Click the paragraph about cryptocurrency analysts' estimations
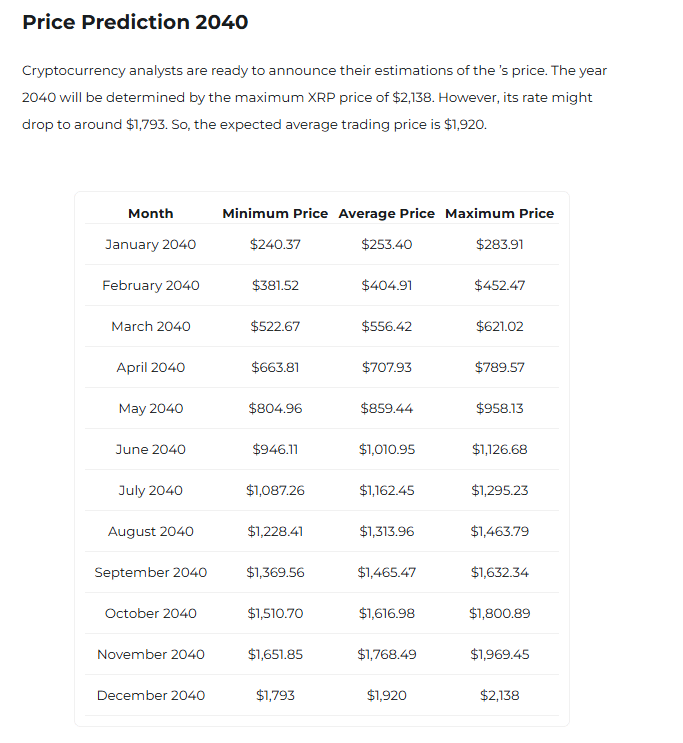Screen dimensions: 683x743 (x=314, y=98)
